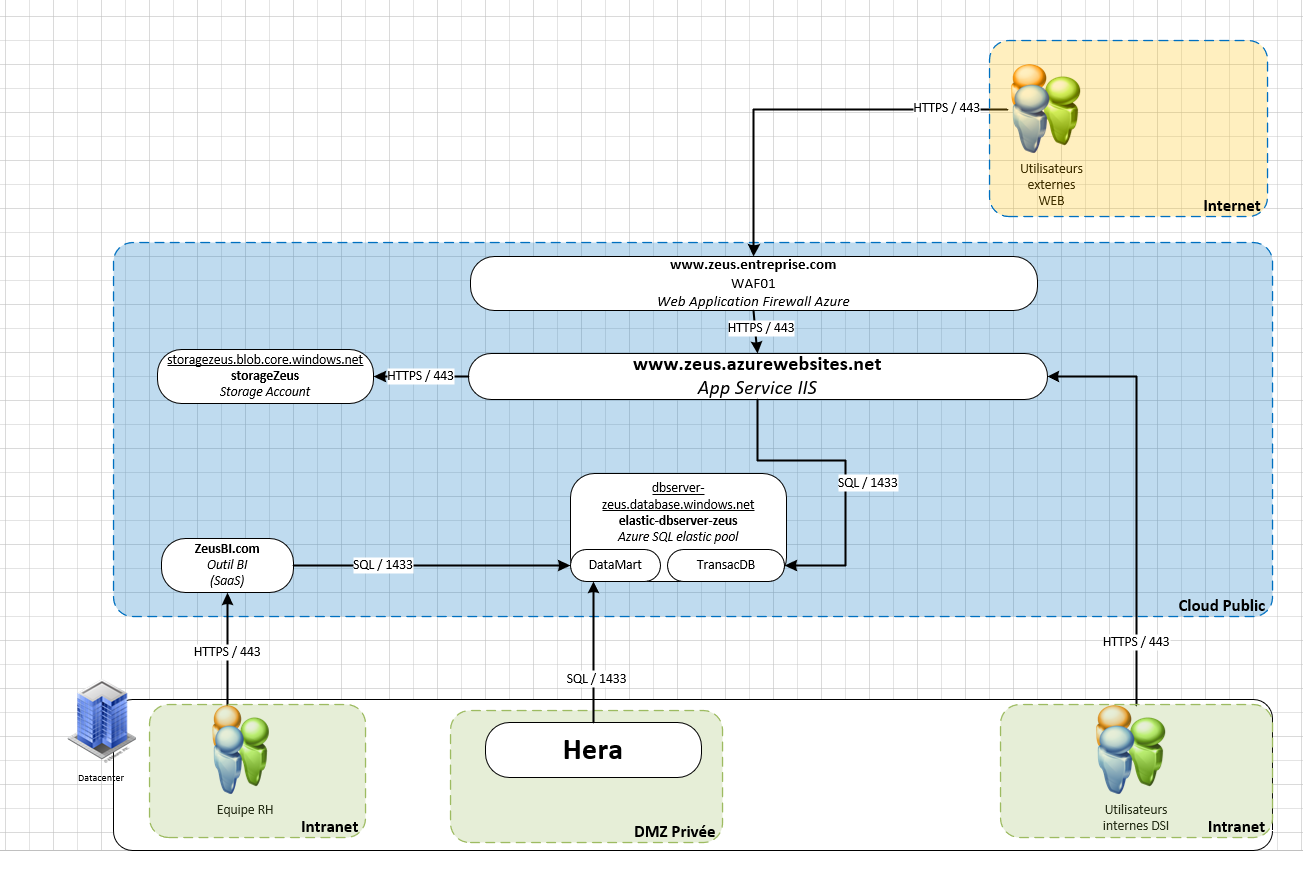Viewport: 1303px width, 869px height.
Task: Click the Internet zone label
Action: 1231,206
